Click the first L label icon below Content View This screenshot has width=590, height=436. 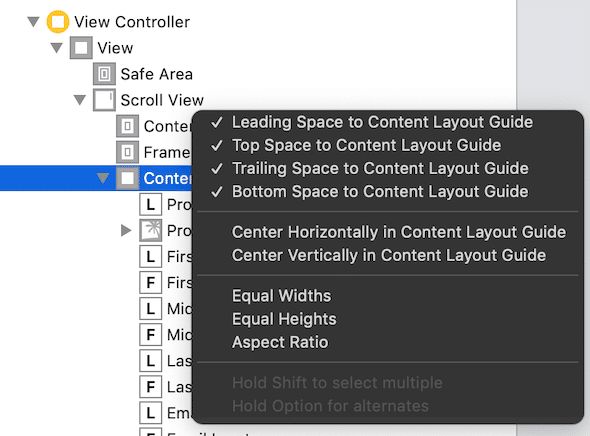[151, 204]
